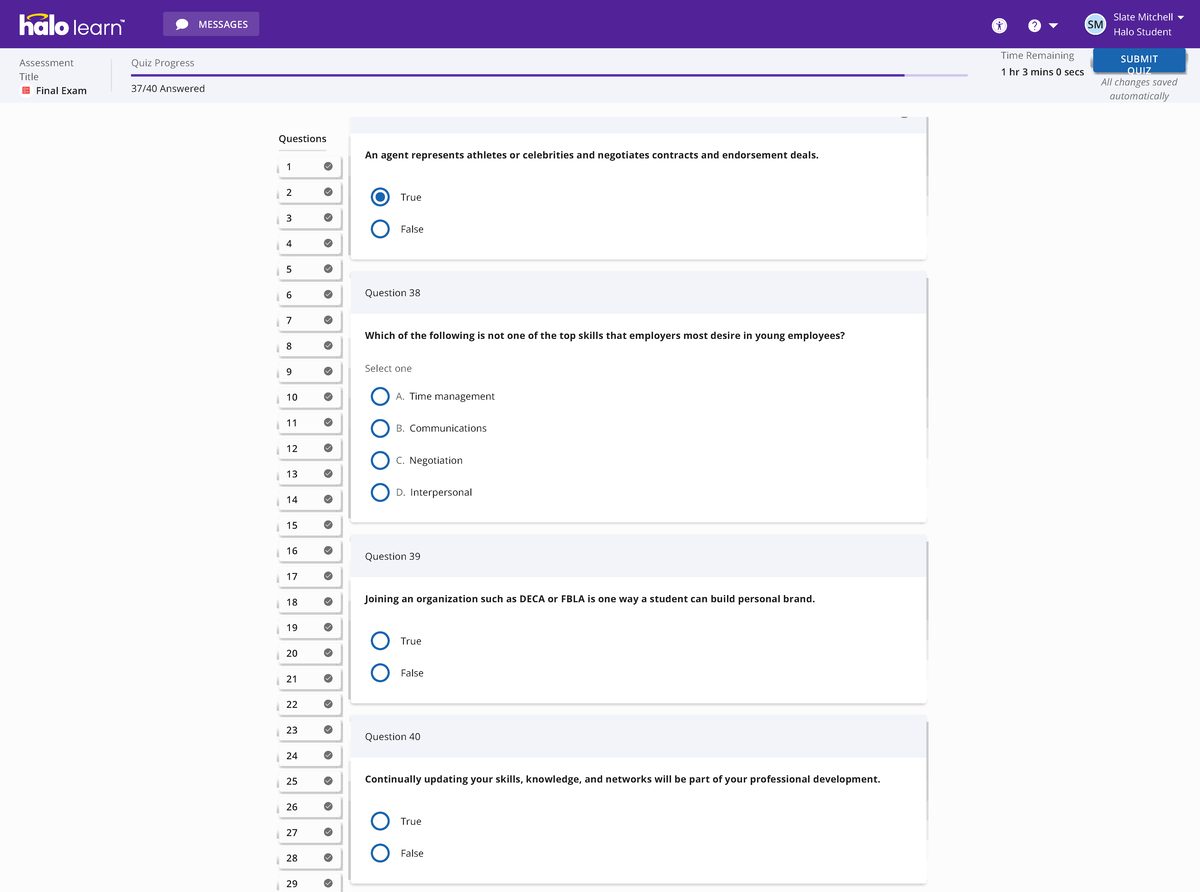Click the answered check icon for question 16
The height and width of the screenshot is (892, 1200).
pyautogui.click(x=328, y=551)
